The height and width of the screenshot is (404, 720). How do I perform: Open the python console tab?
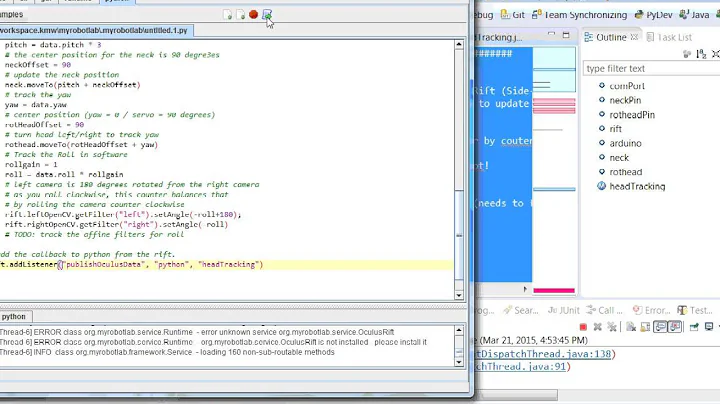click(14, 316)
